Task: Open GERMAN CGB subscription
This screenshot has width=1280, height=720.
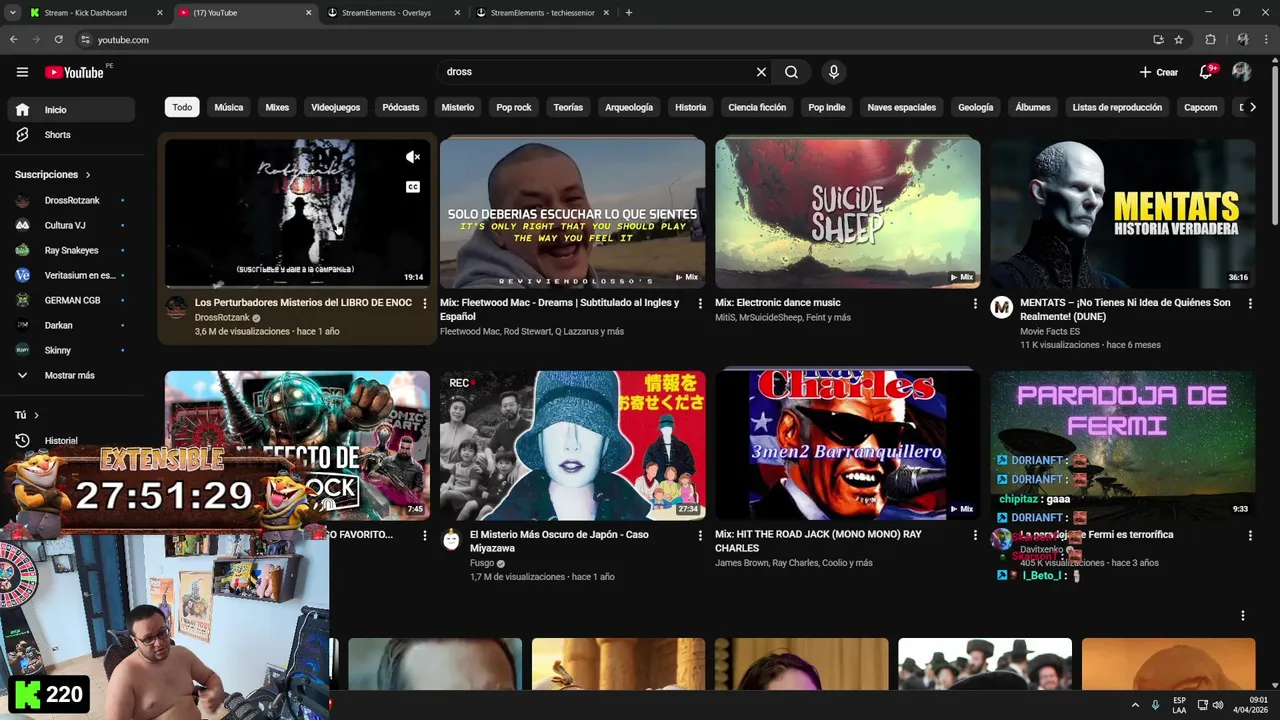Action: [x=70, y=300]
